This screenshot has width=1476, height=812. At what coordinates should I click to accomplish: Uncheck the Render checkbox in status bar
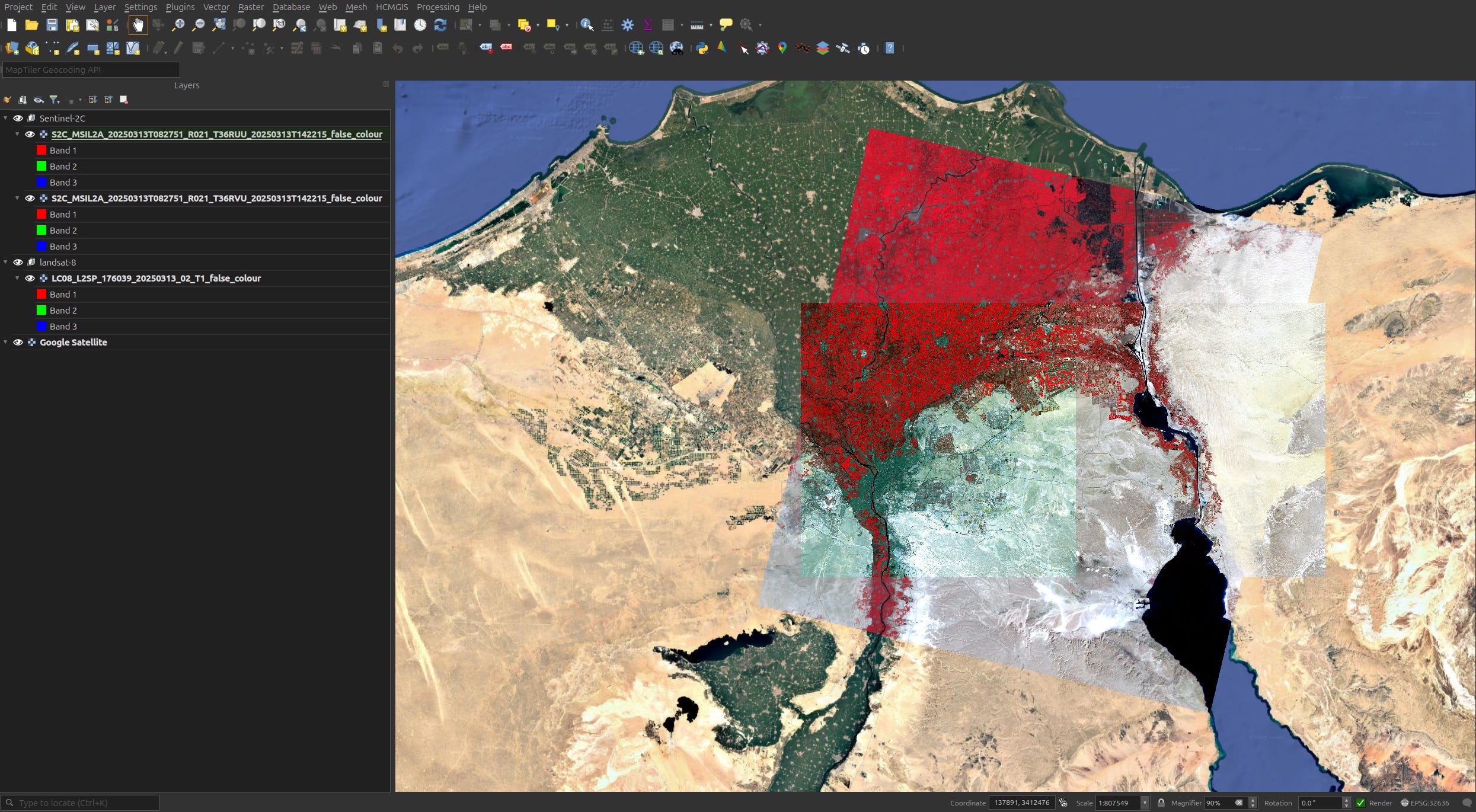(1360, 803)
